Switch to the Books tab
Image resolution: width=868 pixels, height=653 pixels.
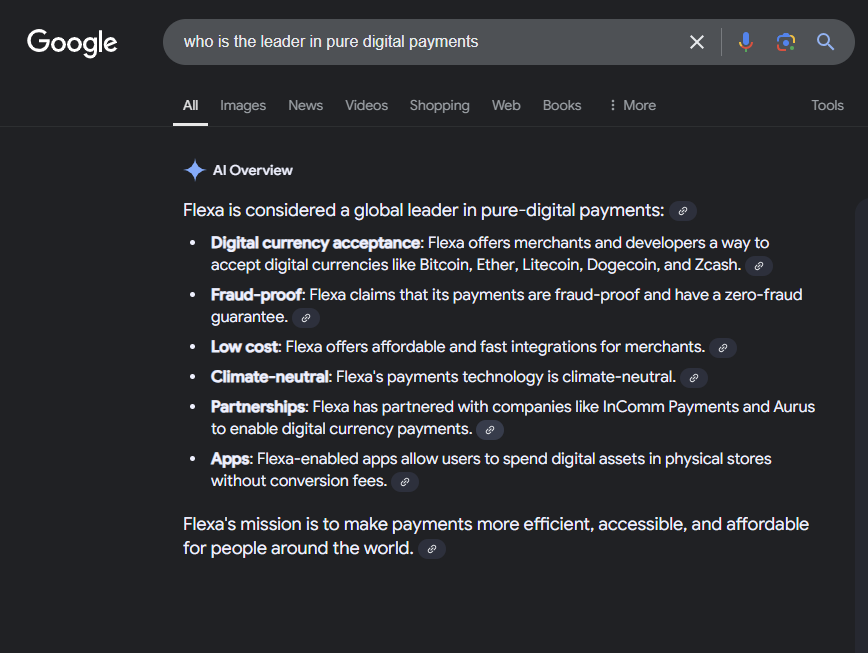(x=562, y=105)
